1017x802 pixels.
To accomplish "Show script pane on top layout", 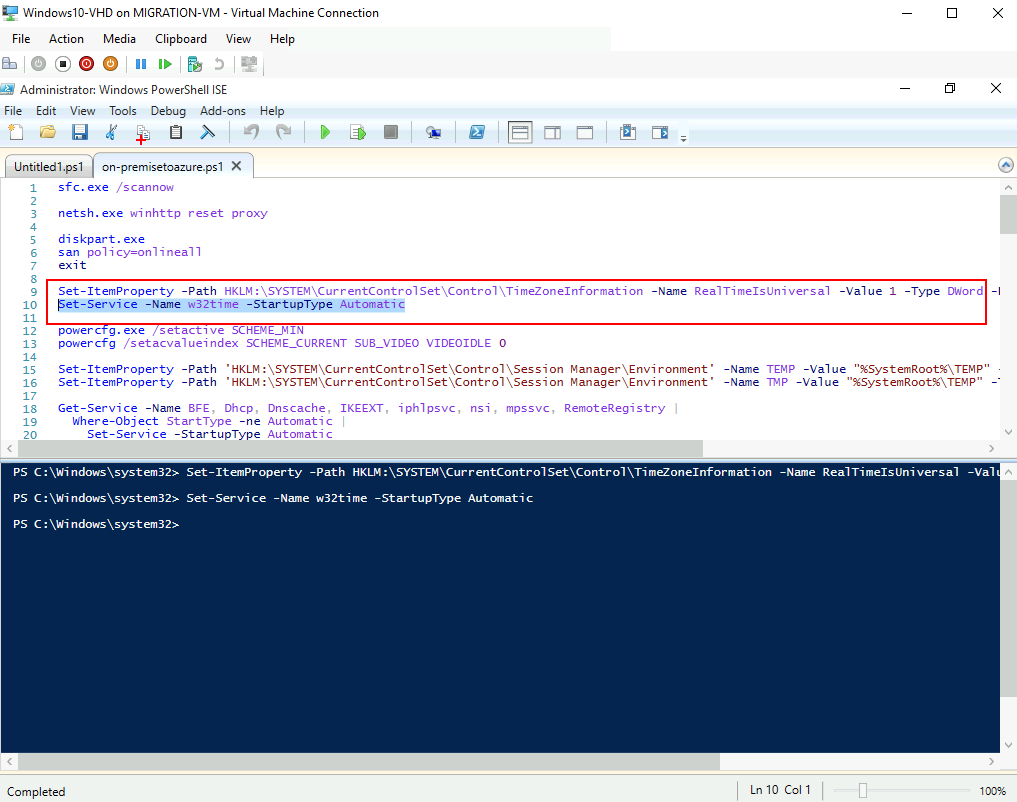I will 520,132.
